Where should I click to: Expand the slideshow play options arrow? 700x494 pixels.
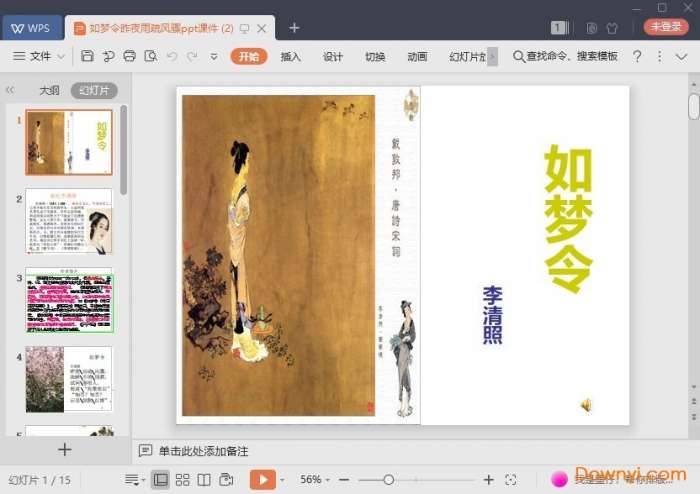(x=282, y=480)
